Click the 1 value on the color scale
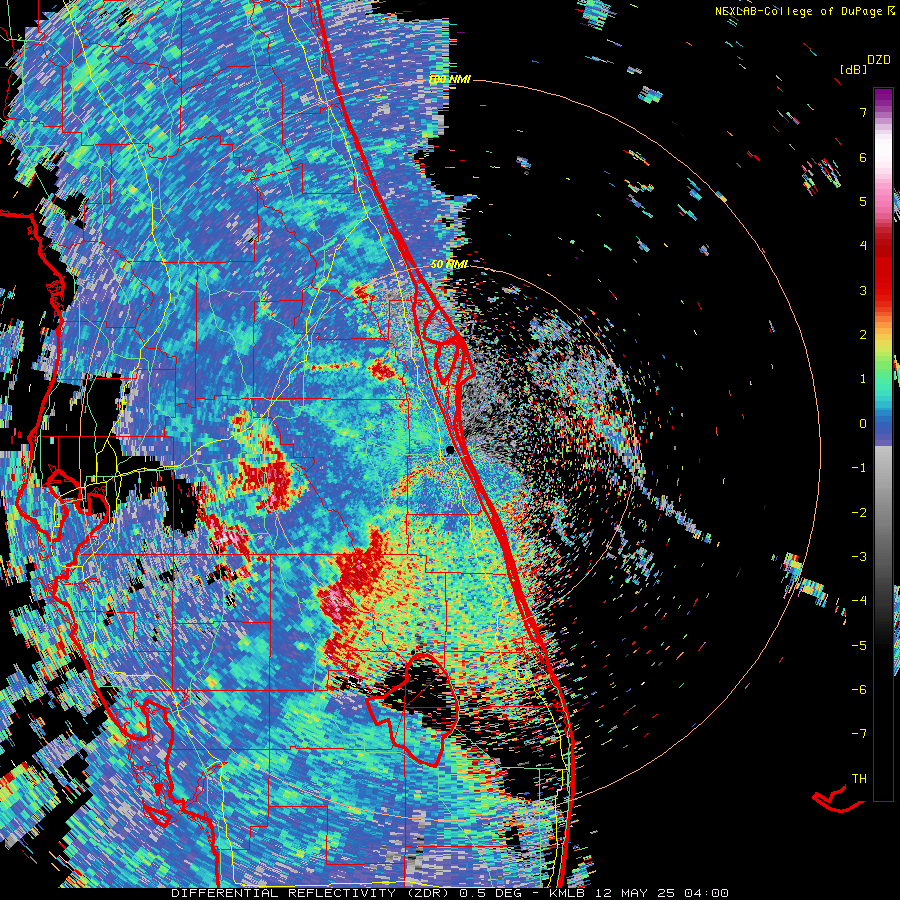900x900 pixels. [x=863, y=379]
